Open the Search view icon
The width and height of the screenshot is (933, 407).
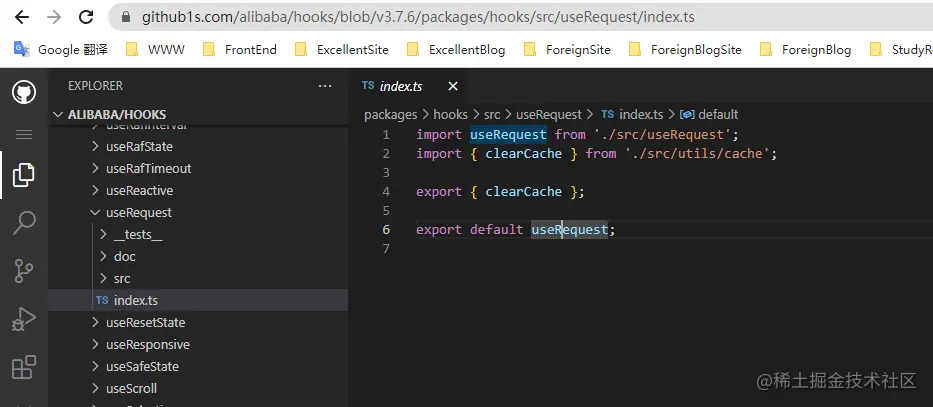point(24,223)
